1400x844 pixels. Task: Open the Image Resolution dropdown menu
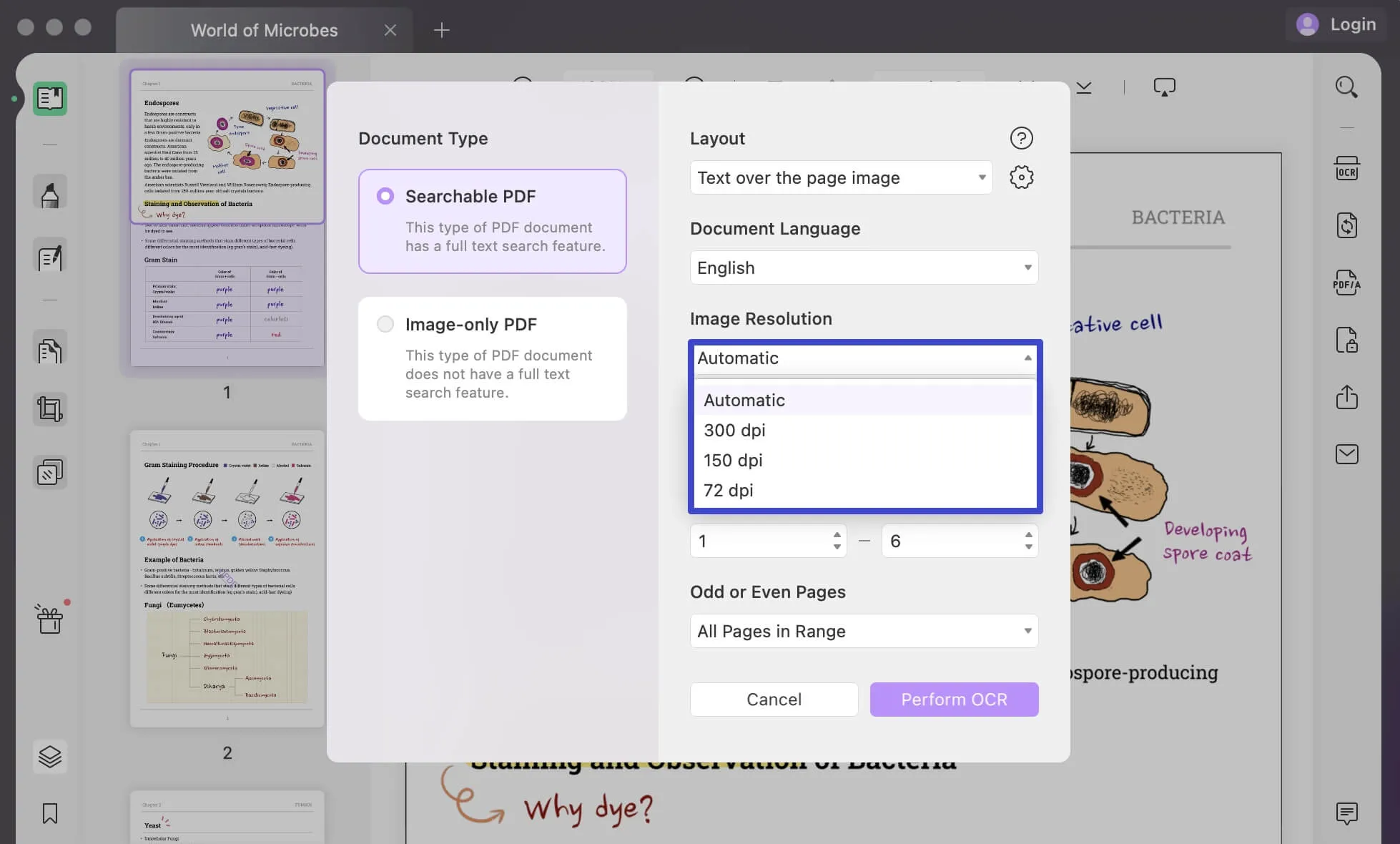(x=862, y=357)
